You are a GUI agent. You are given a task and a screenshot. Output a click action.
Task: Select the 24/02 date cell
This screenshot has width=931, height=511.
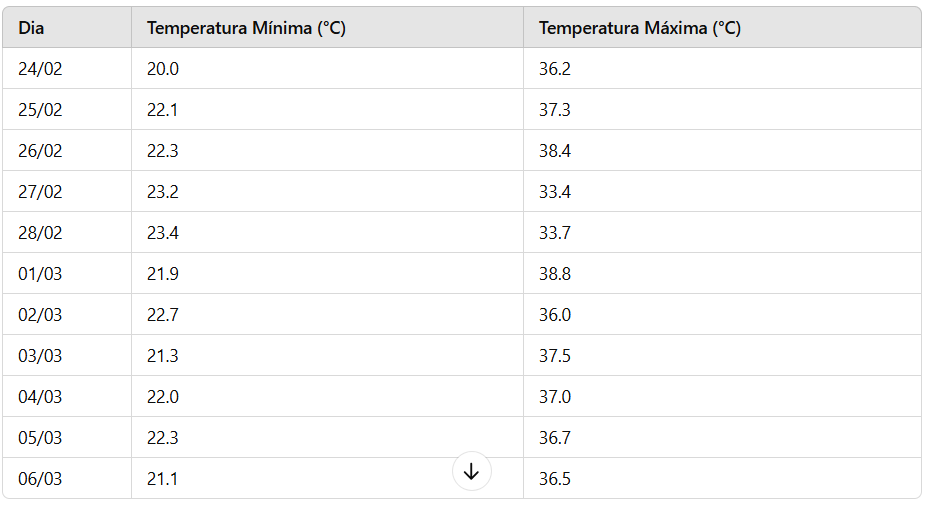point(66,68)
